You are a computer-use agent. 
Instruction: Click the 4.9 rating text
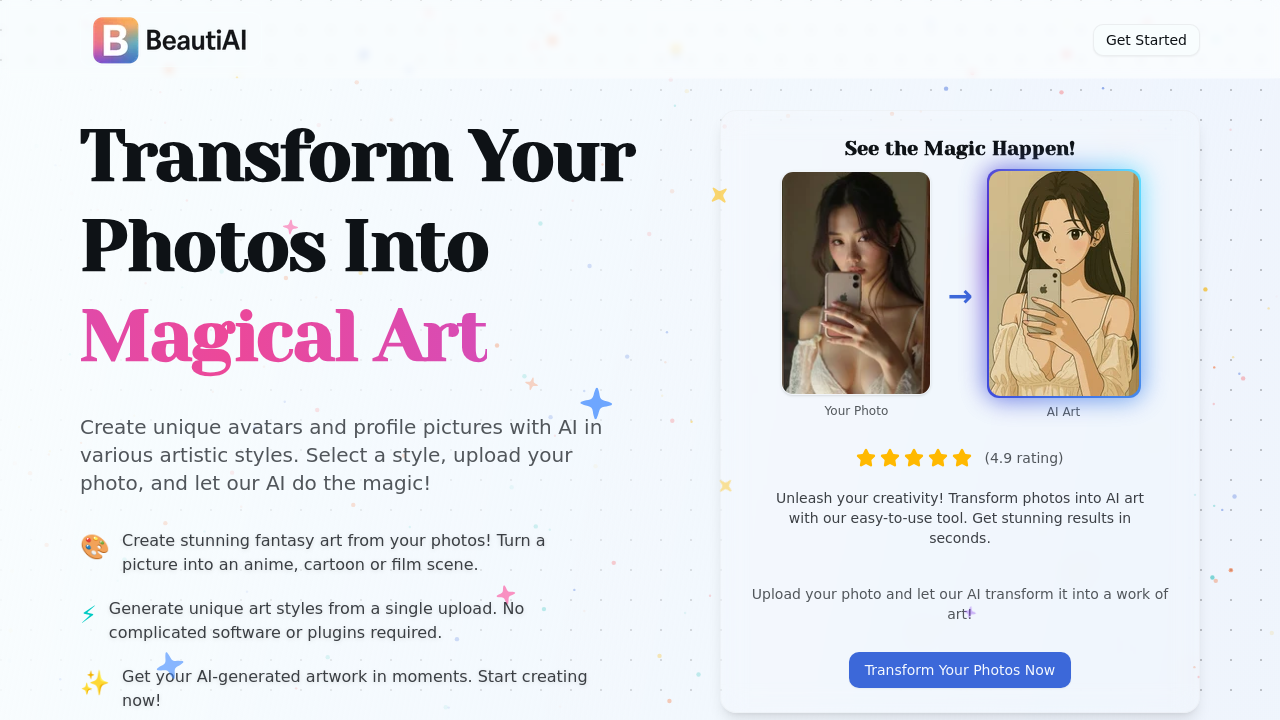[1024, 458]
